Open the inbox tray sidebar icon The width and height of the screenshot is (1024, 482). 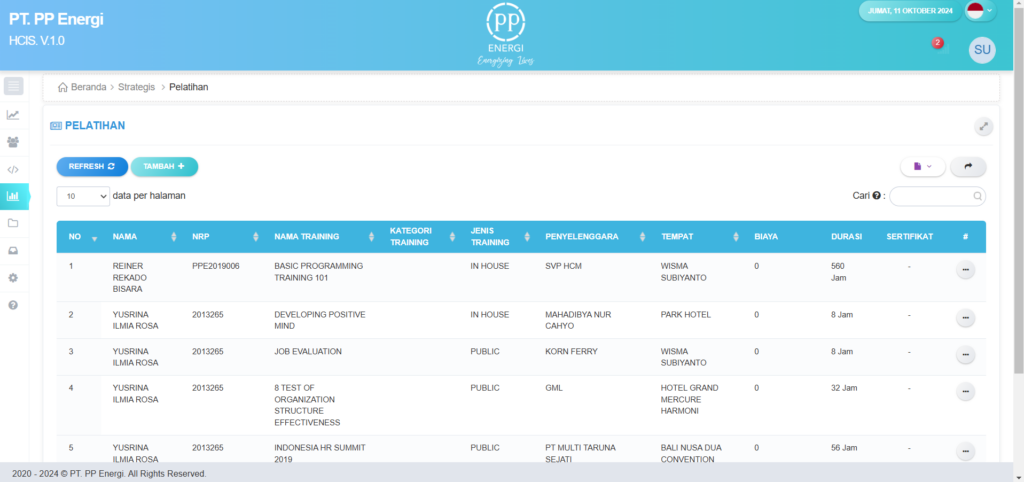tap(13, 250)
